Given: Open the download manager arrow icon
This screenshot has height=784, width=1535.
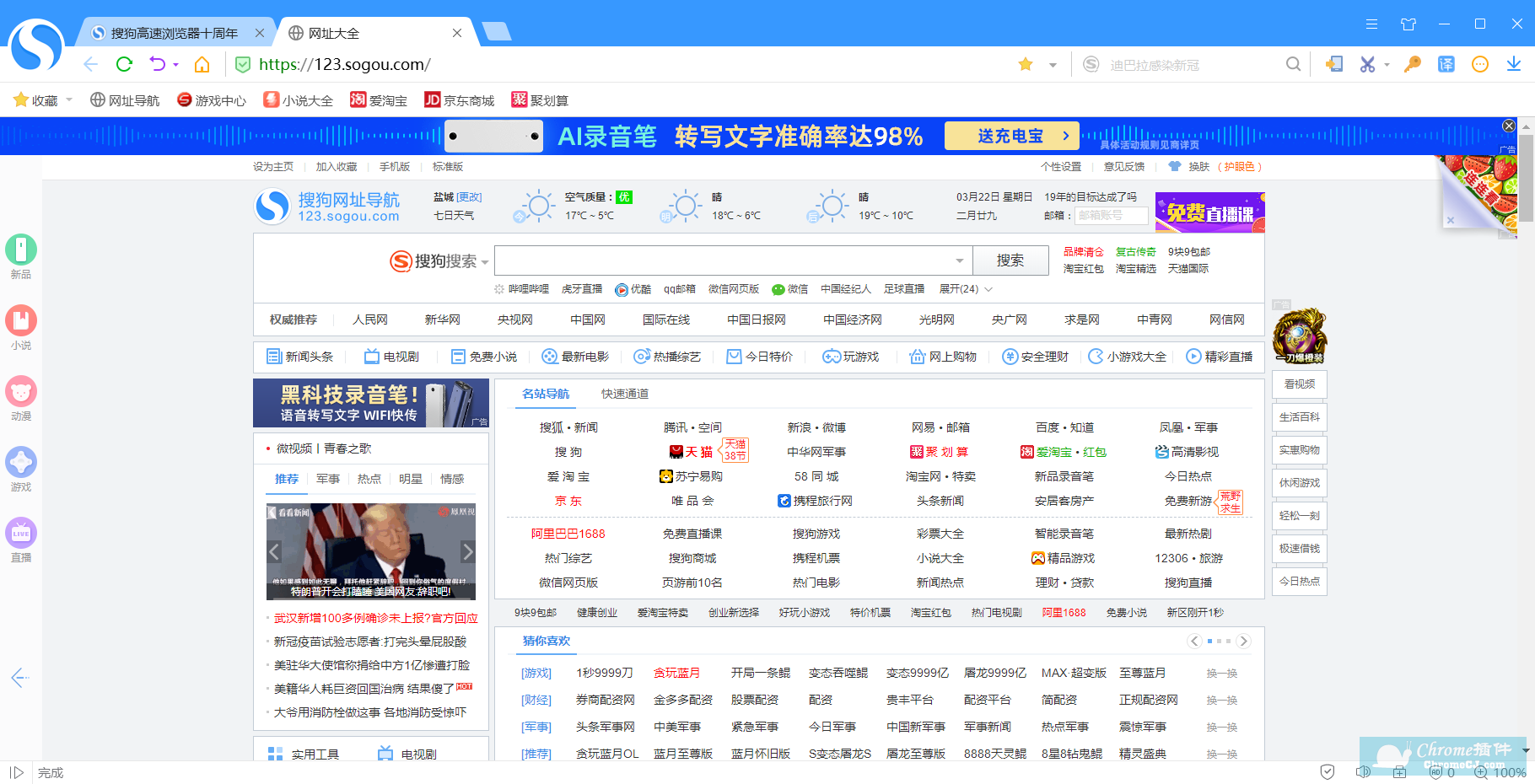Looking at the screenshot, I should 1514,64.
